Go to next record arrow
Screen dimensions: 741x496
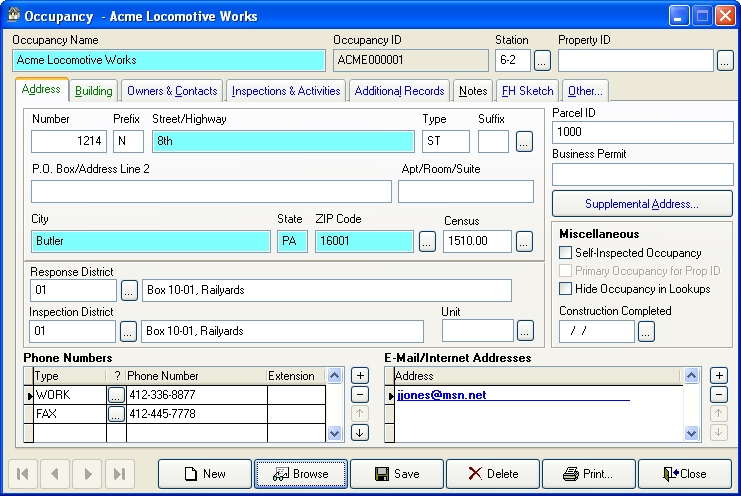pyautogui.click(x=87, y=473)
